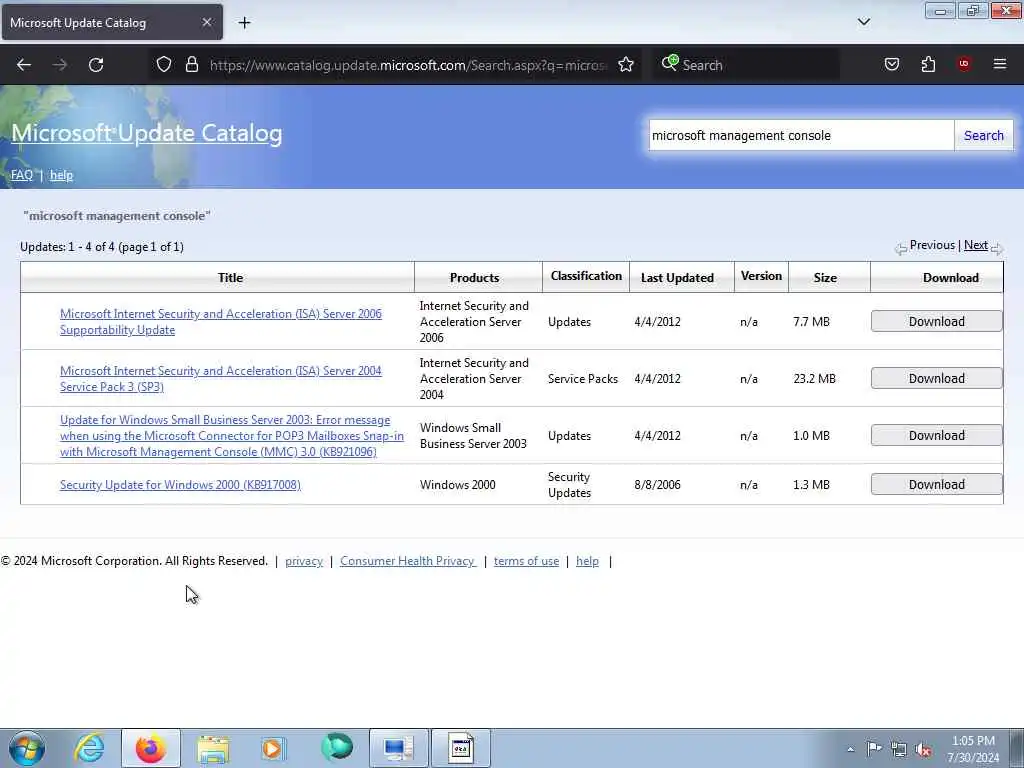Viewport: 1024px width, 768px height.
Task: Select the Service Packs classification cell
Action: click(583, 378)
